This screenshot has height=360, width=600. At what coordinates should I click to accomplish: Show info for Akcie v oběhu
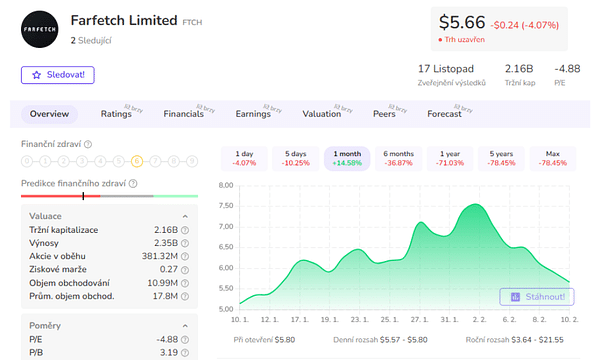(x=185, y=256)
